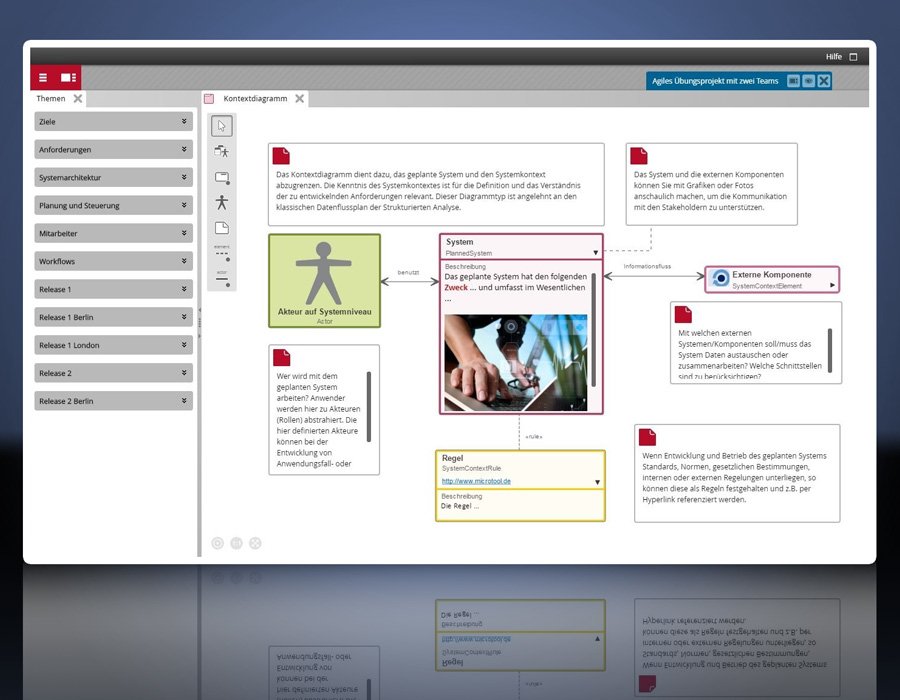Click red note icon of 'Wer wird' note
The image size is (900, 700).
pos(282,357)
